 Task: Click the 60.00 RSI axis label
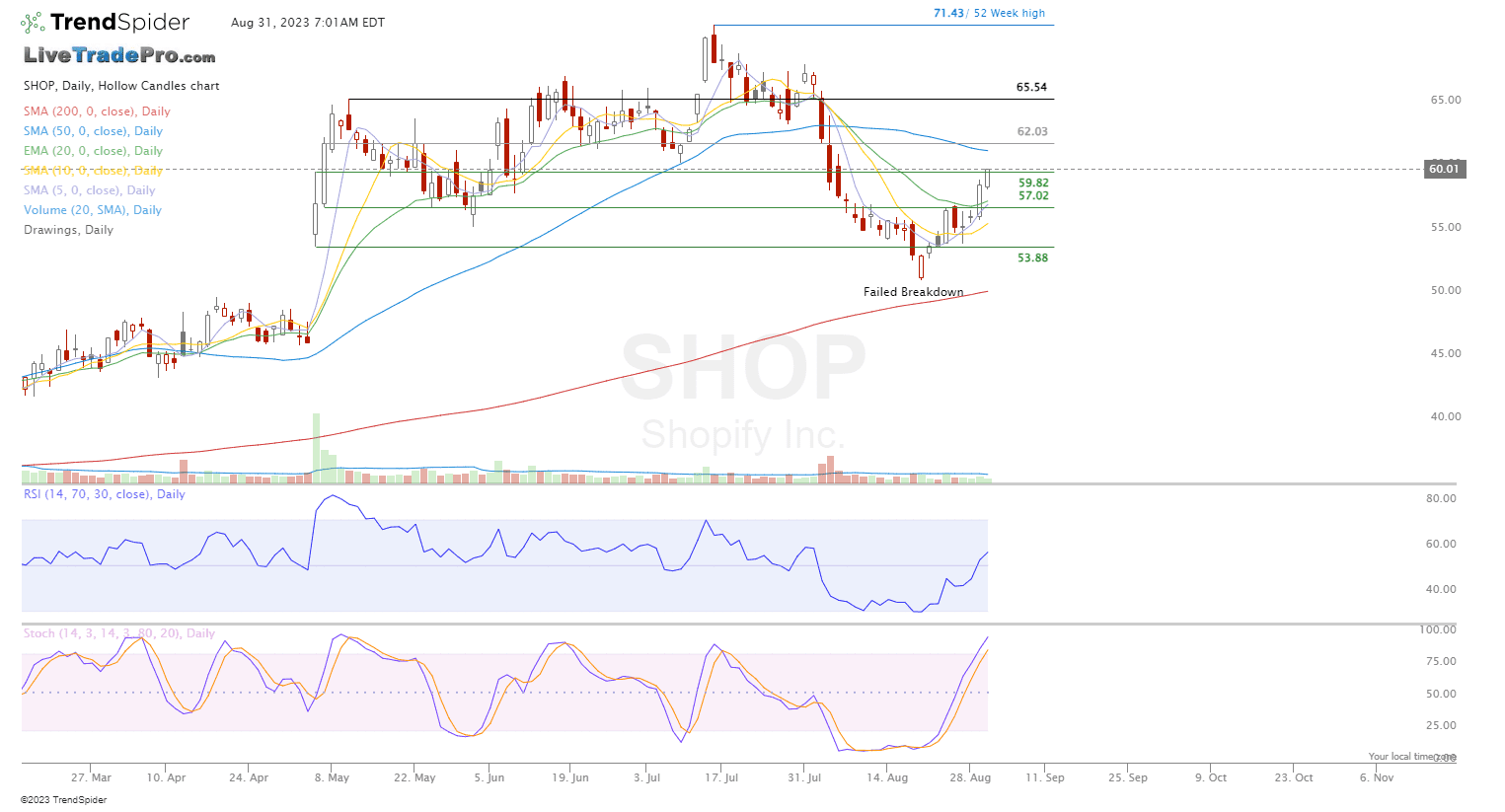(1441, 544)
